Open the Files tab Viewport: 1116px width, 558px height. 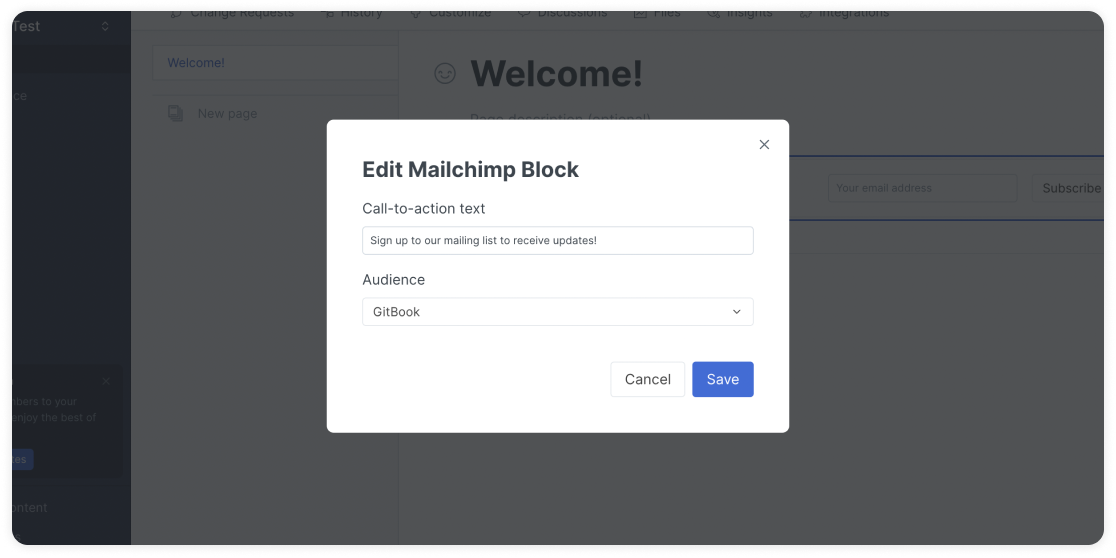657,14
